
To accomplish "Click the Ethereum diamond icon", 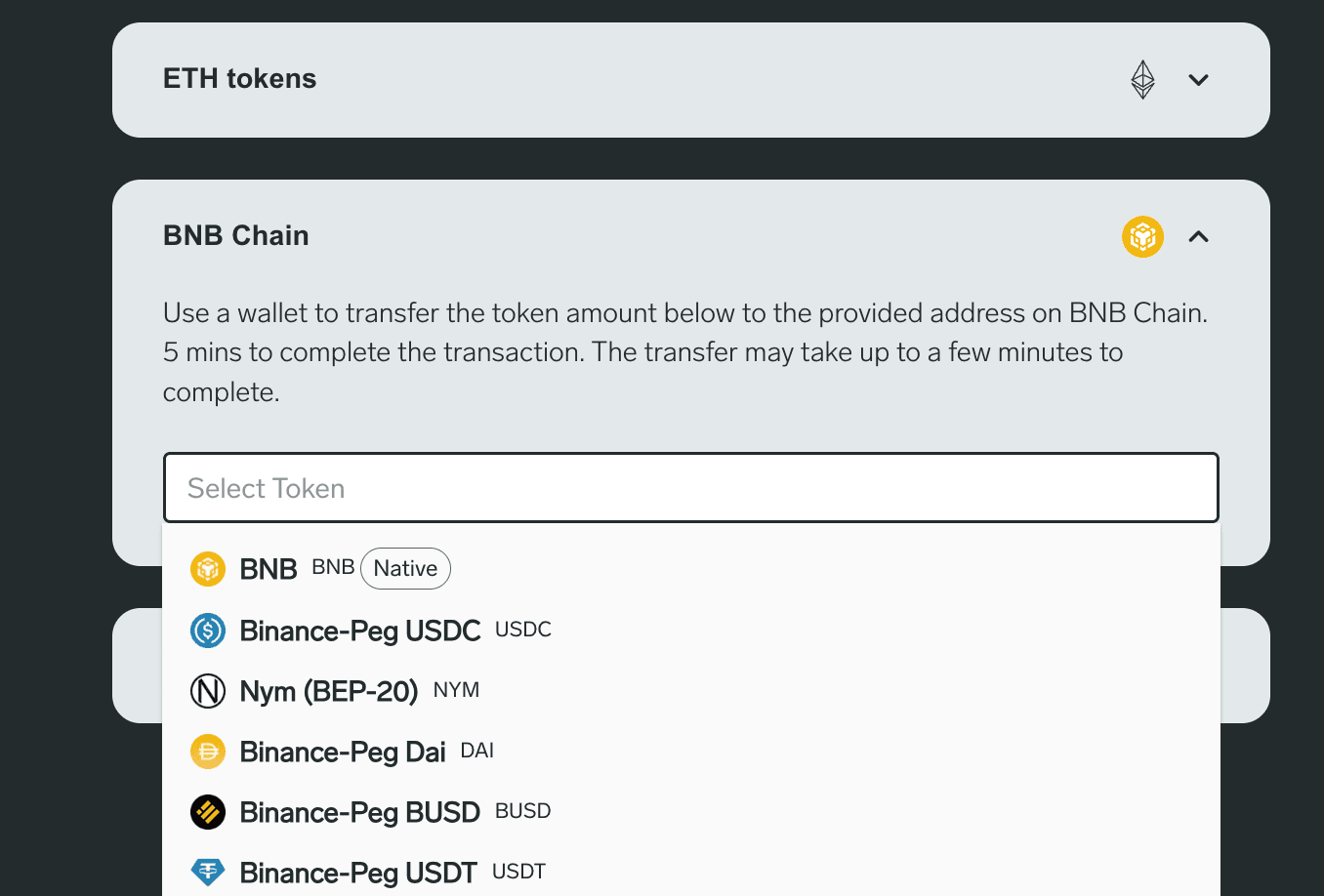I will [1142, 80].
